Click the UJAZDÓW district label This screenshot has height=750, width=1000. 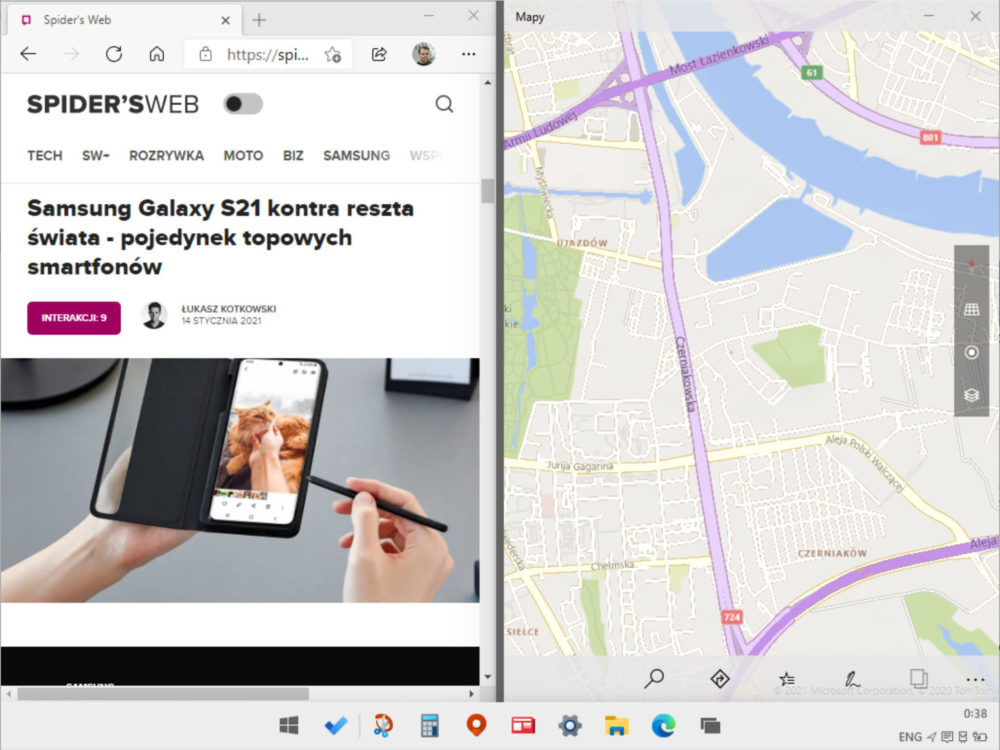(582, 243)
